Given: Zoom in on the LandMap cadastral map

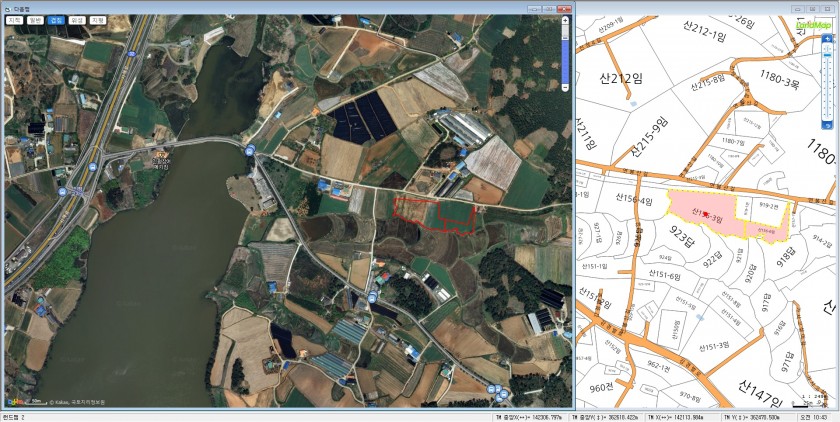Looking at the screenshot, I should 827,39.
